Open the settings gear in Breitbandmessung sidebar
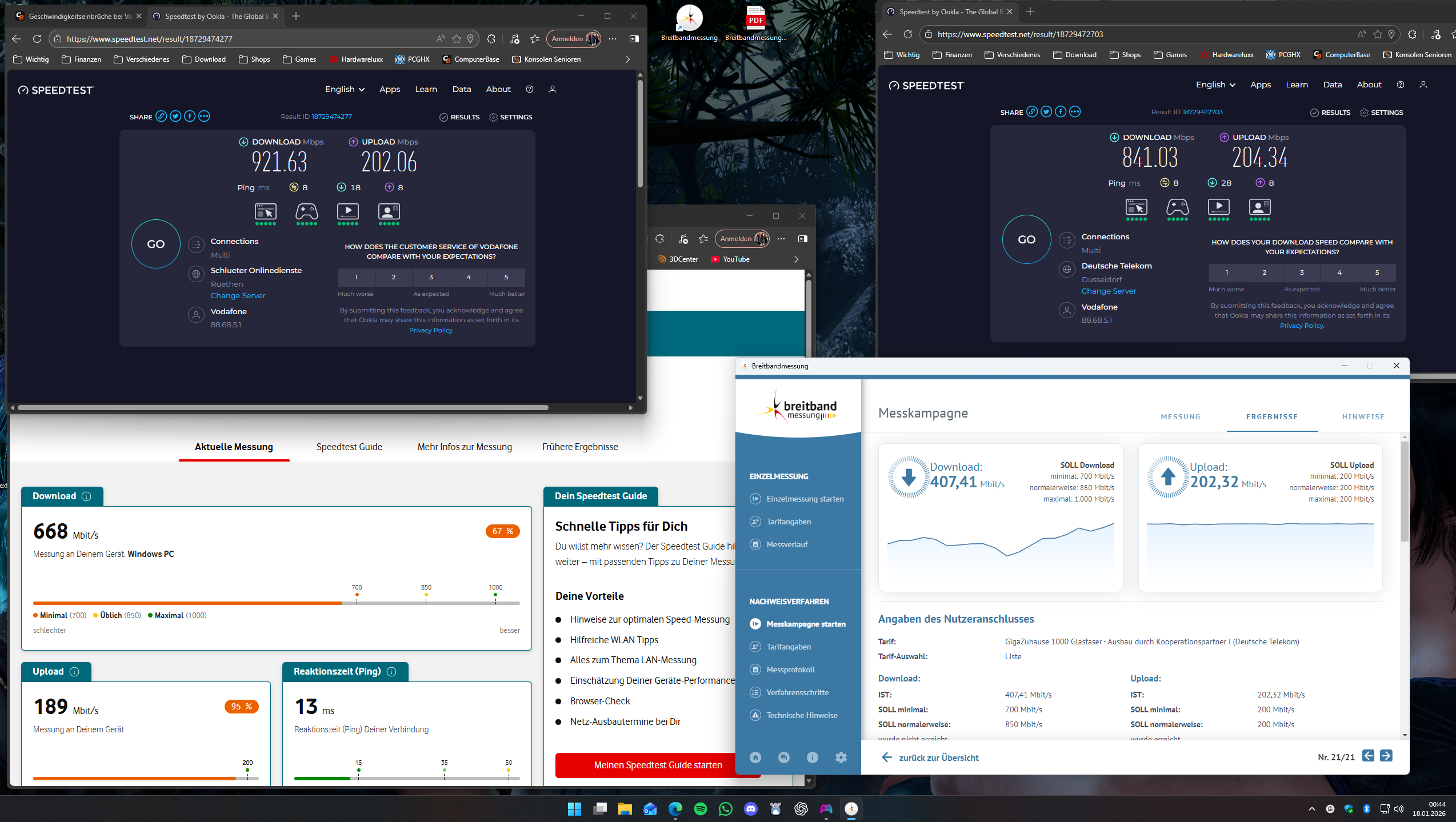Image resolution: width=1456 pixels, height=822 pixels. [841, 757]
